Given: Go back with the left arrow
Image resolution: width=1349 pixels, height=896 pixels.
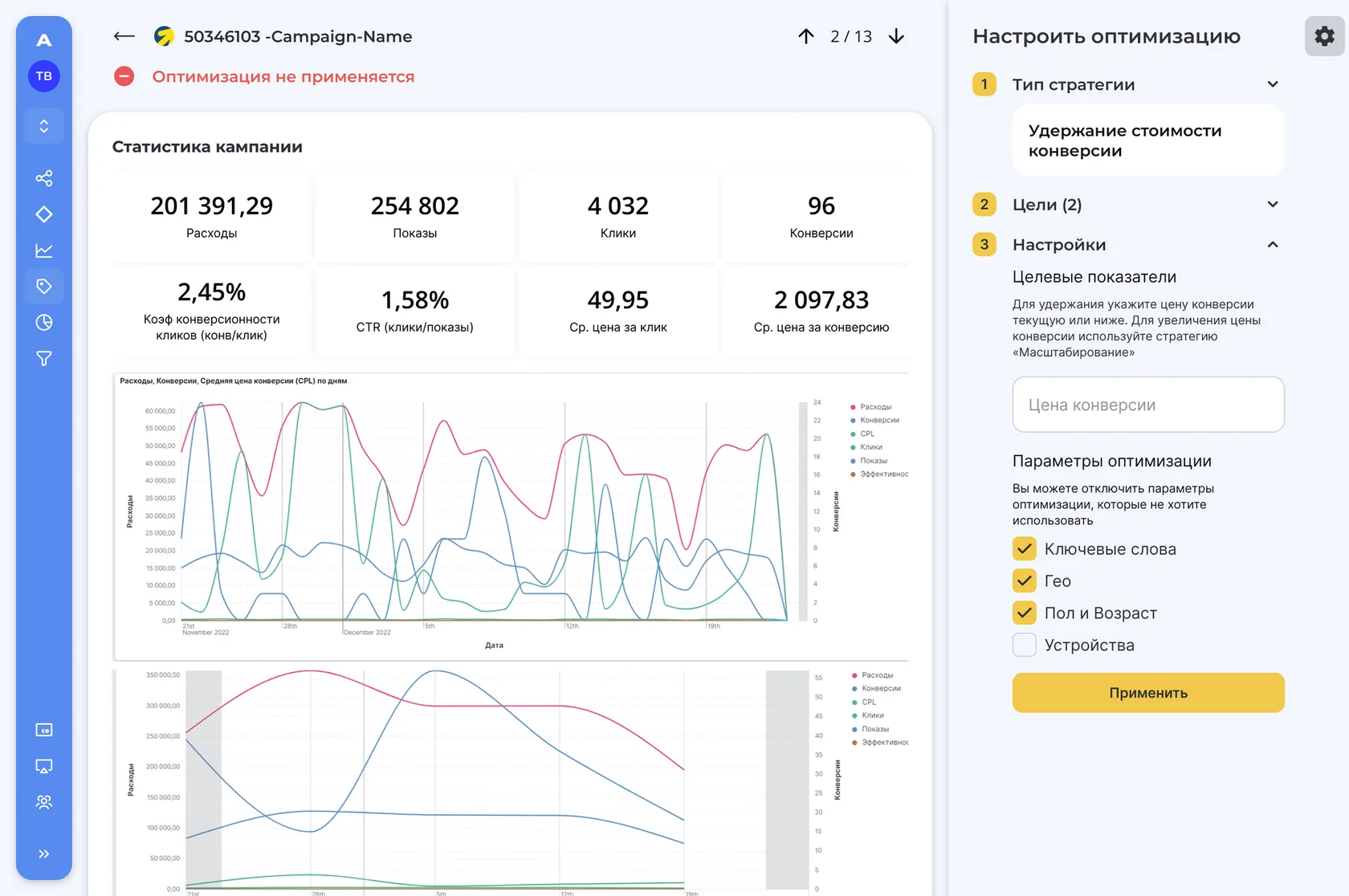Looking at the screenshot, I should tap(124, 36).
